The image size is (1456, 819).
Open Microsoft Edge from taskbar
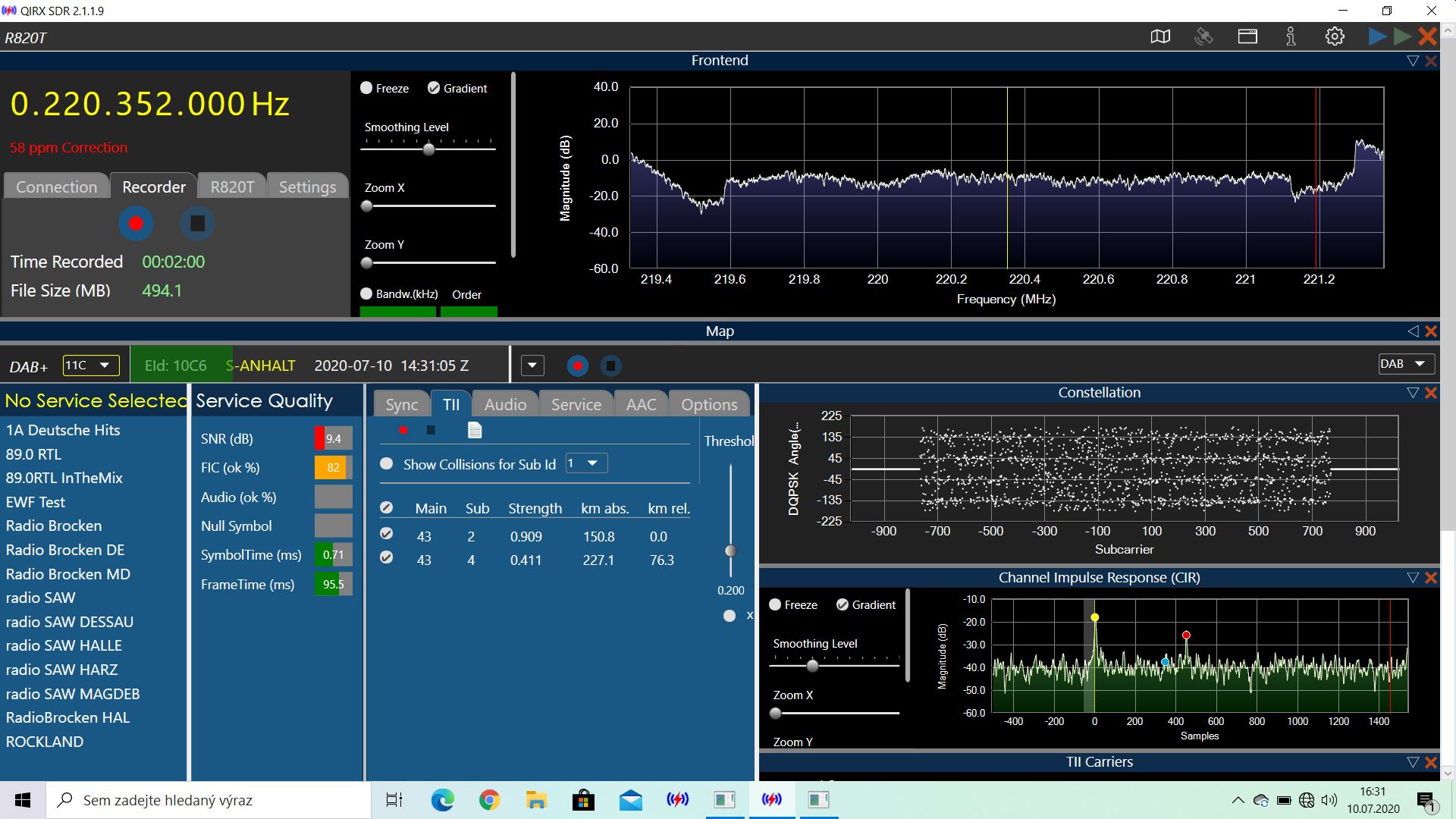442,800
